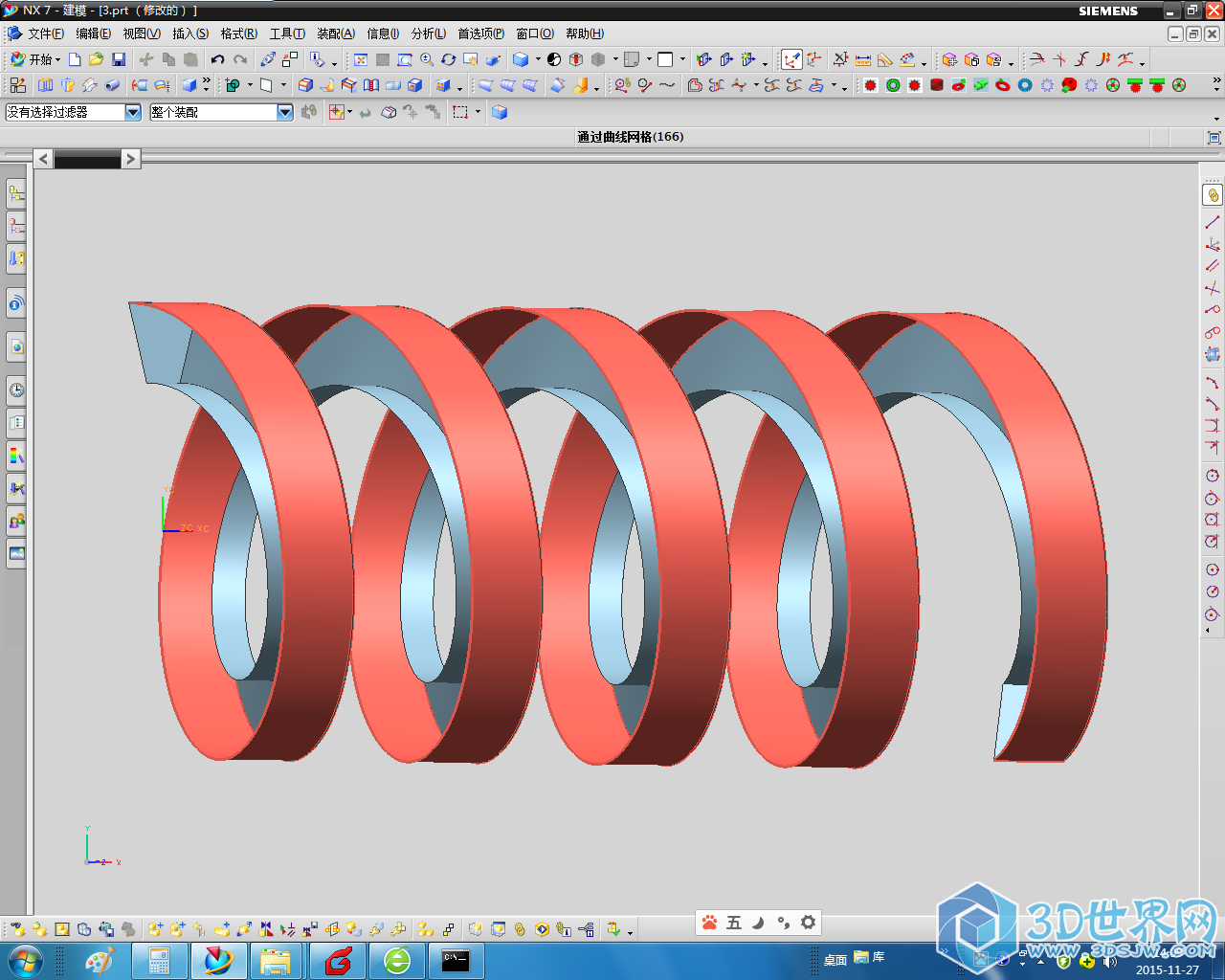Viewport: 1225px width, 980px height.
Task: Expand the rendering style dropdown arrow
Action: pos(537,59)
